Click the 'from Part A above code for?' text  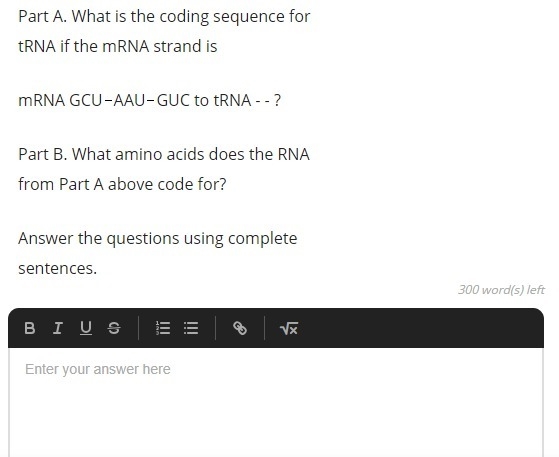click(x=122, y=185)
